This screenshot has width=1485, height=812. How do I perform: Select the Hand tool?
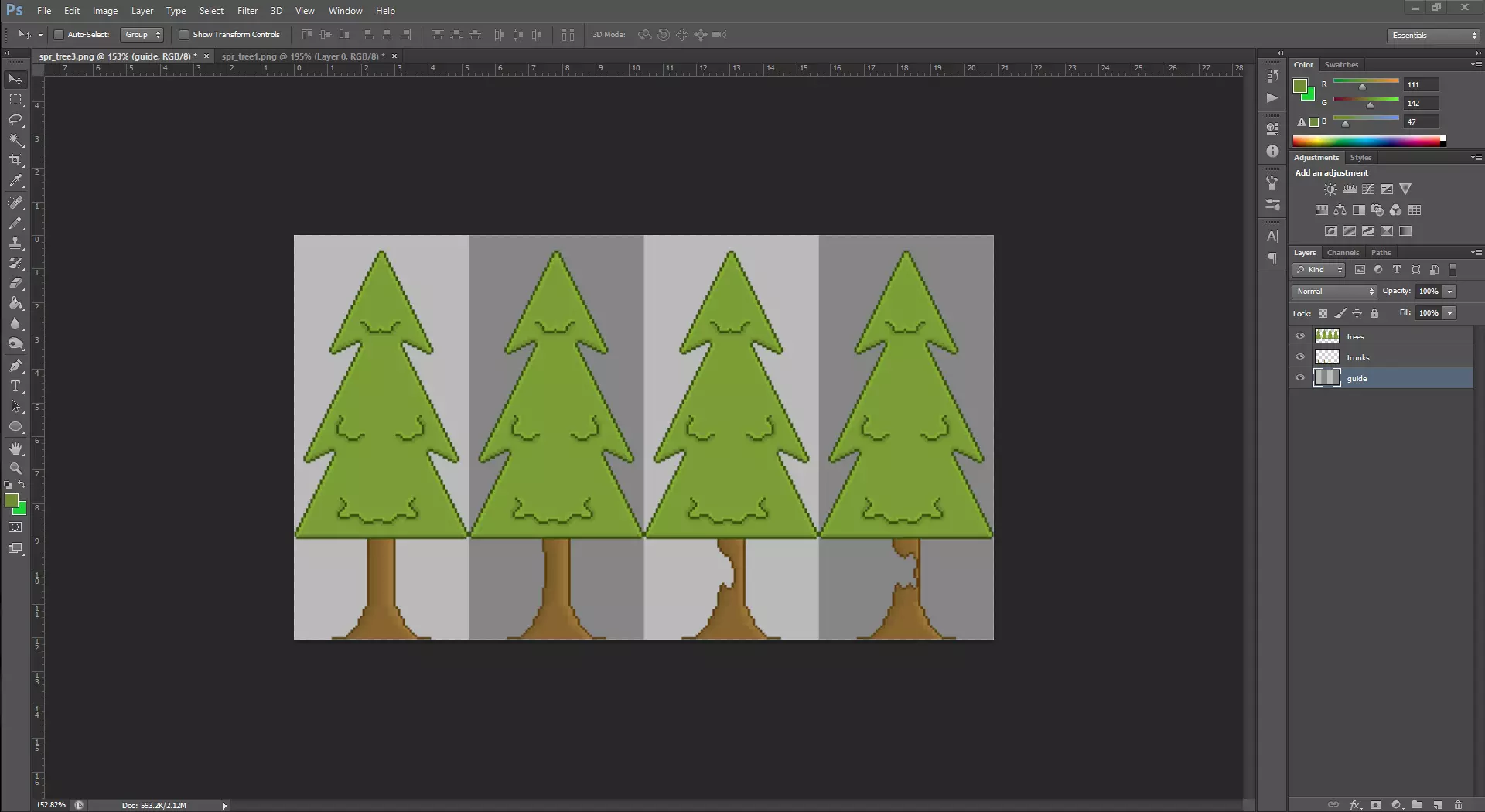(15, 449)
